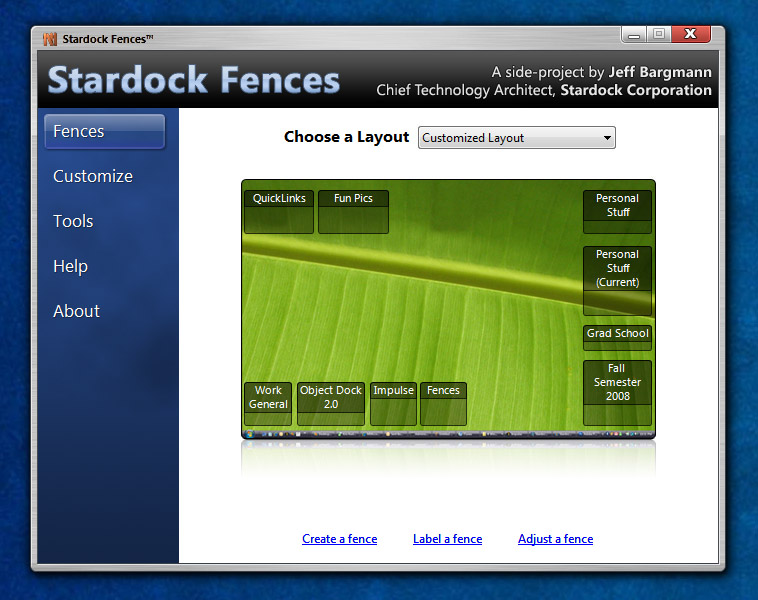Select the Grad School fence preview
This screenshot has height=600, width=758.
(617, 338)
